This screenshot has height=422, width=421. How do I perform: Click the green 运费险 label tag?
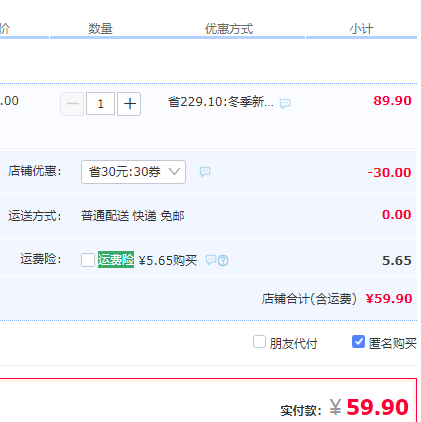click(116, 260)
